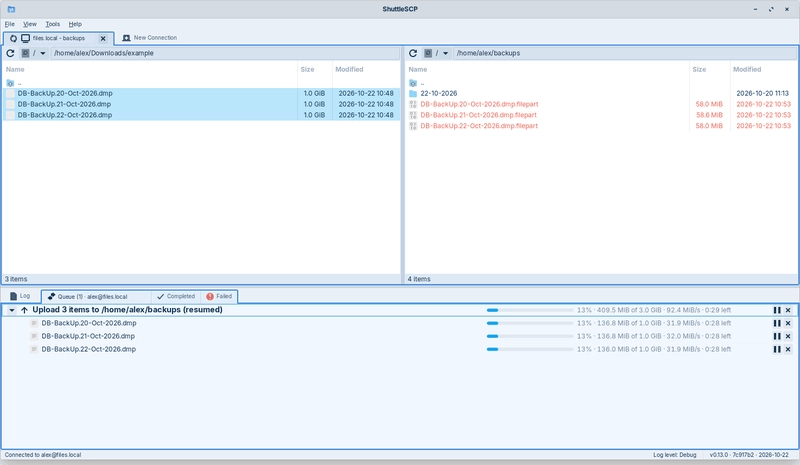This screenshot has width=800, height=465.
Task: Click file icon of local DB-BackUp.20-Oct-2026.dmp
Action: point(10,93)
